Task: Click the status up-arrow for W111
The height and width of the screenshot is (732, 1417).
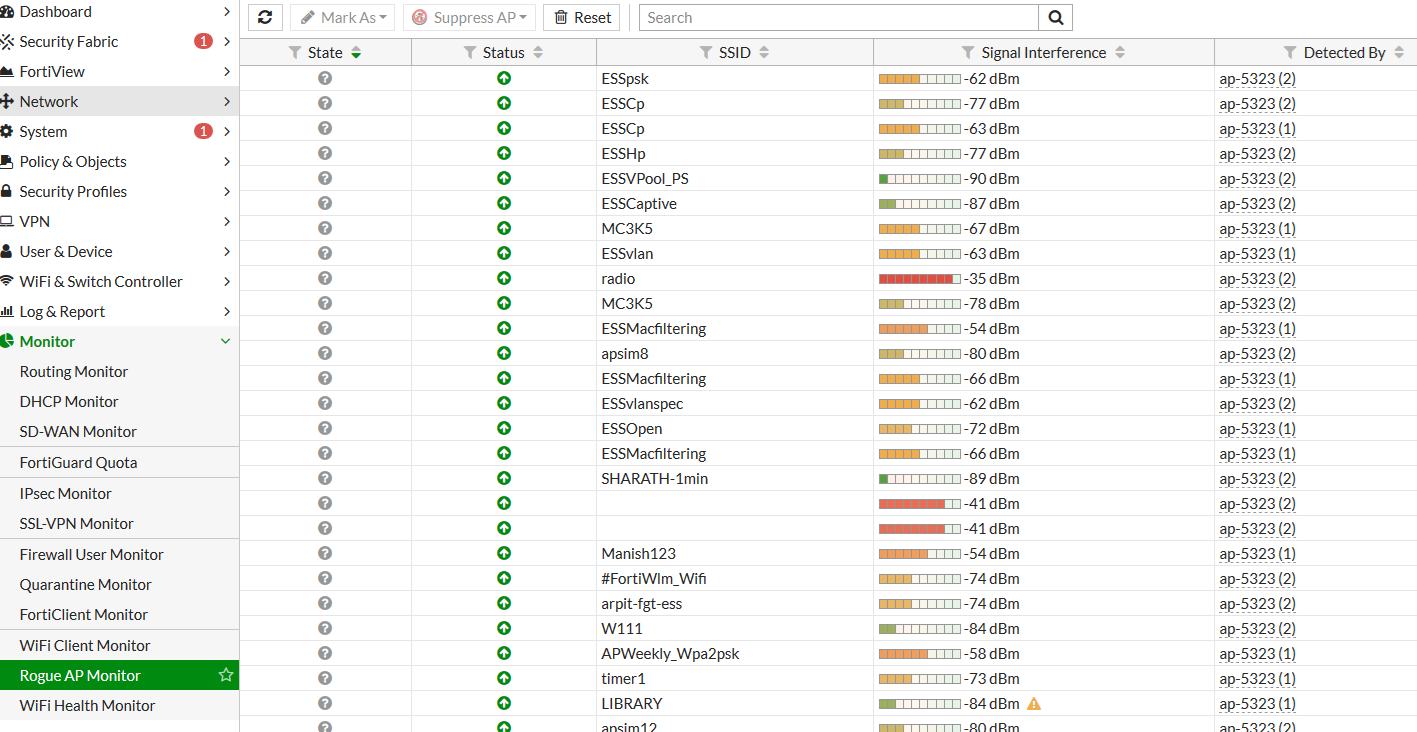Action: 504,628
